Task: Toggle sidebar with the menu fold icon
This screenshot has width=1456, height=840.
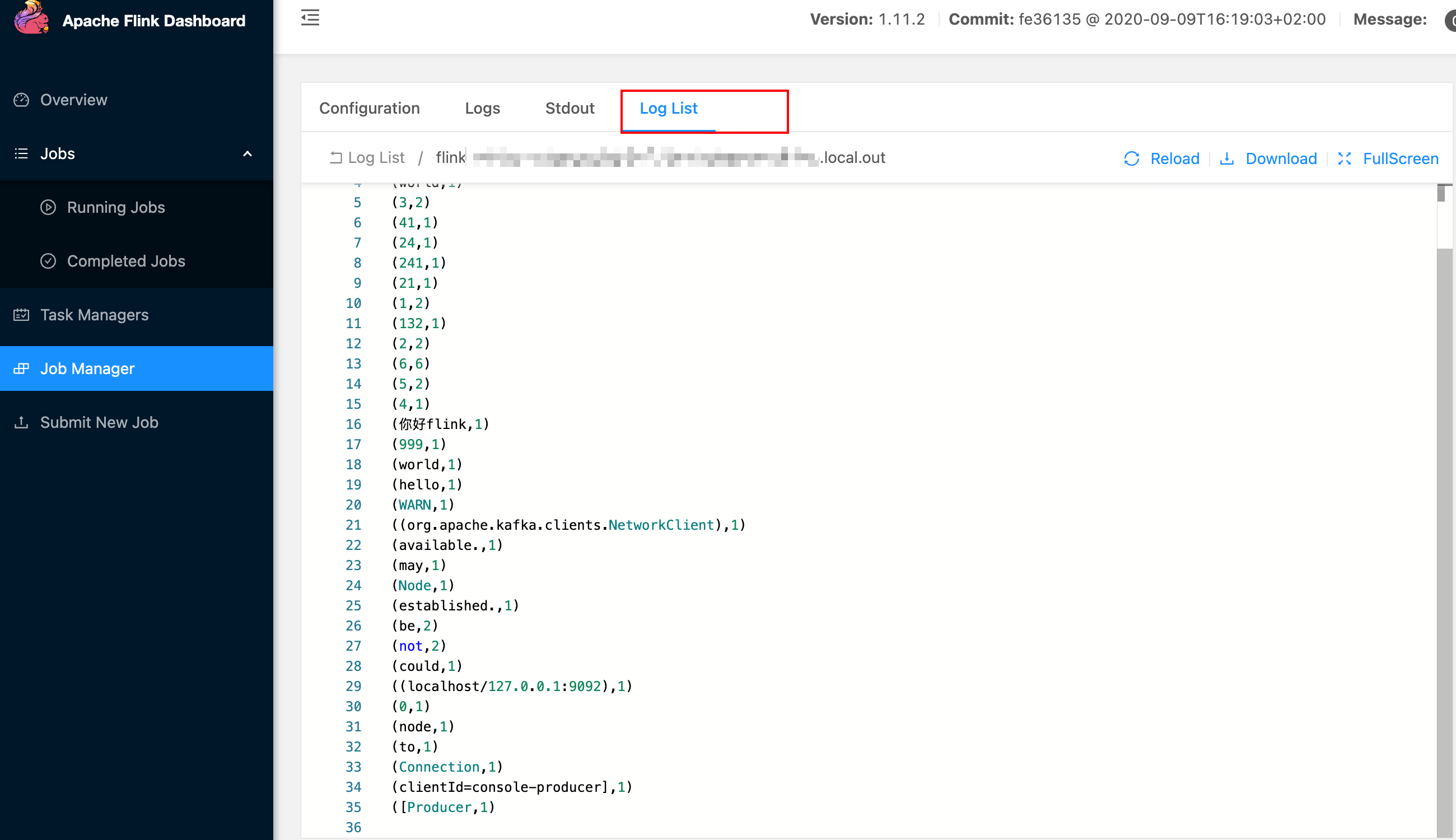Action: tap(310, 18)
